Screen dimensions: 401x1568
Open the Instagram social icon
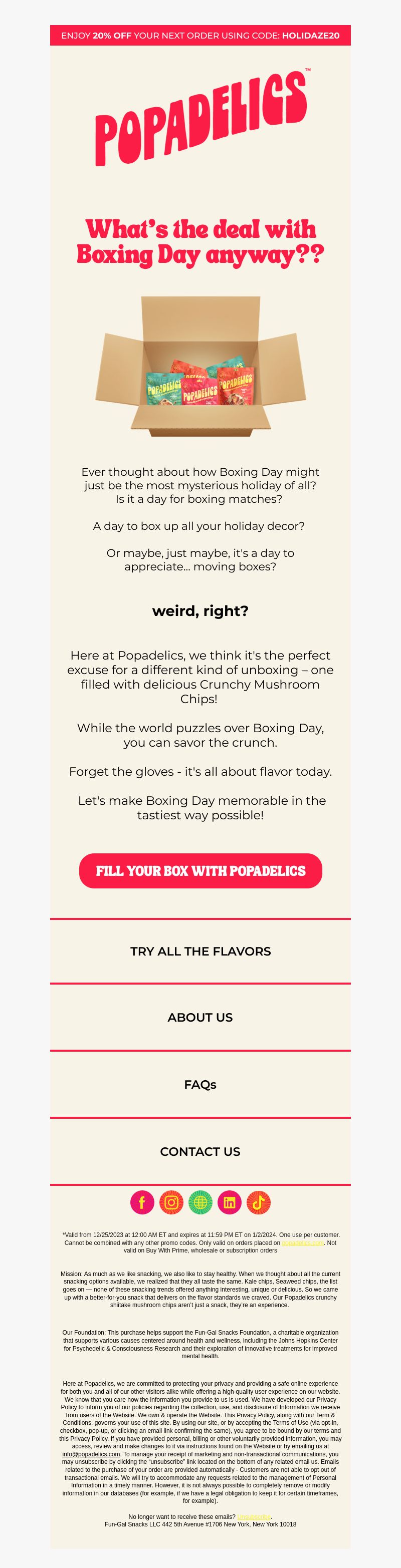click(171, 1202)
